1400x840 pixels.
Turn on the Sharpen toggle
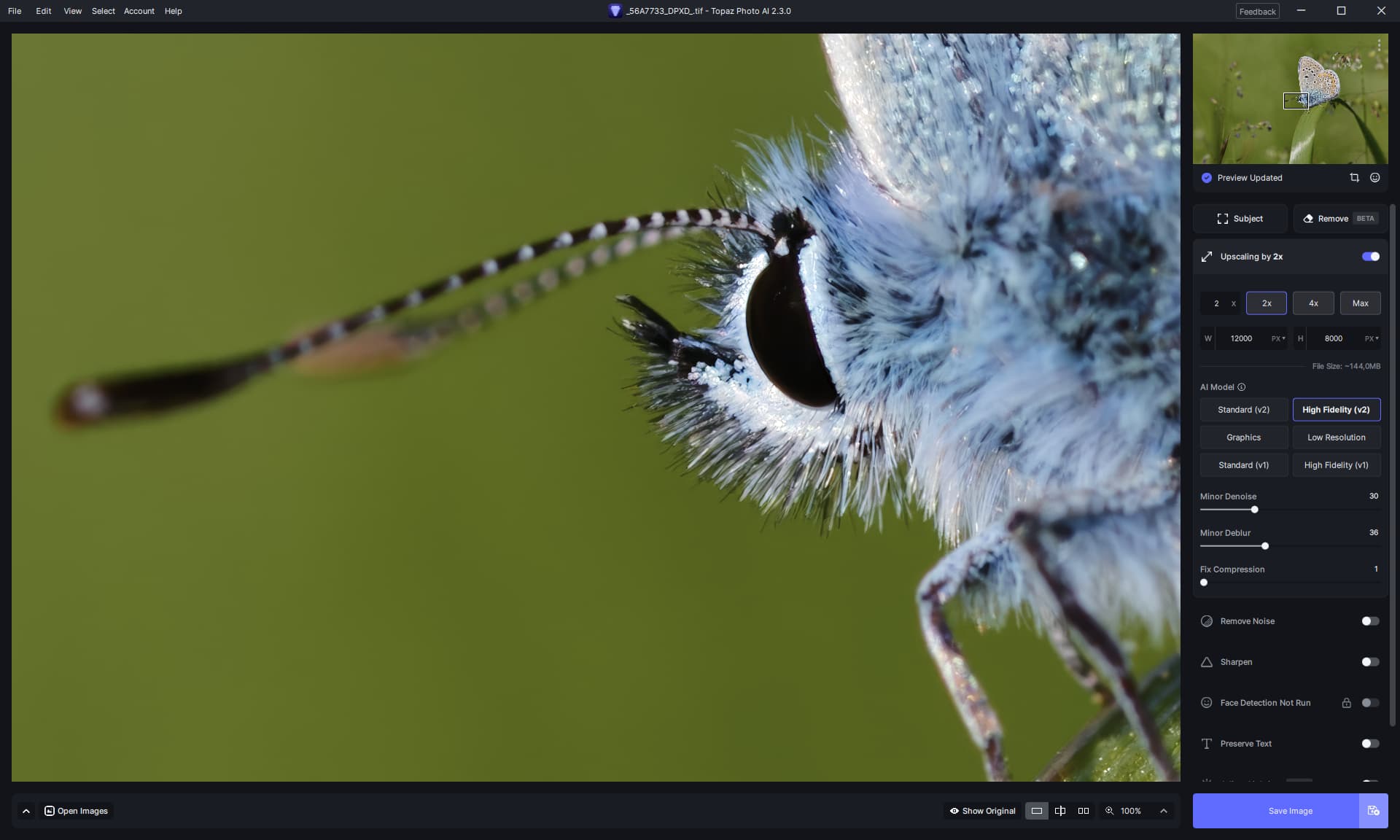pyautogui.click(x=1370, y=662)
